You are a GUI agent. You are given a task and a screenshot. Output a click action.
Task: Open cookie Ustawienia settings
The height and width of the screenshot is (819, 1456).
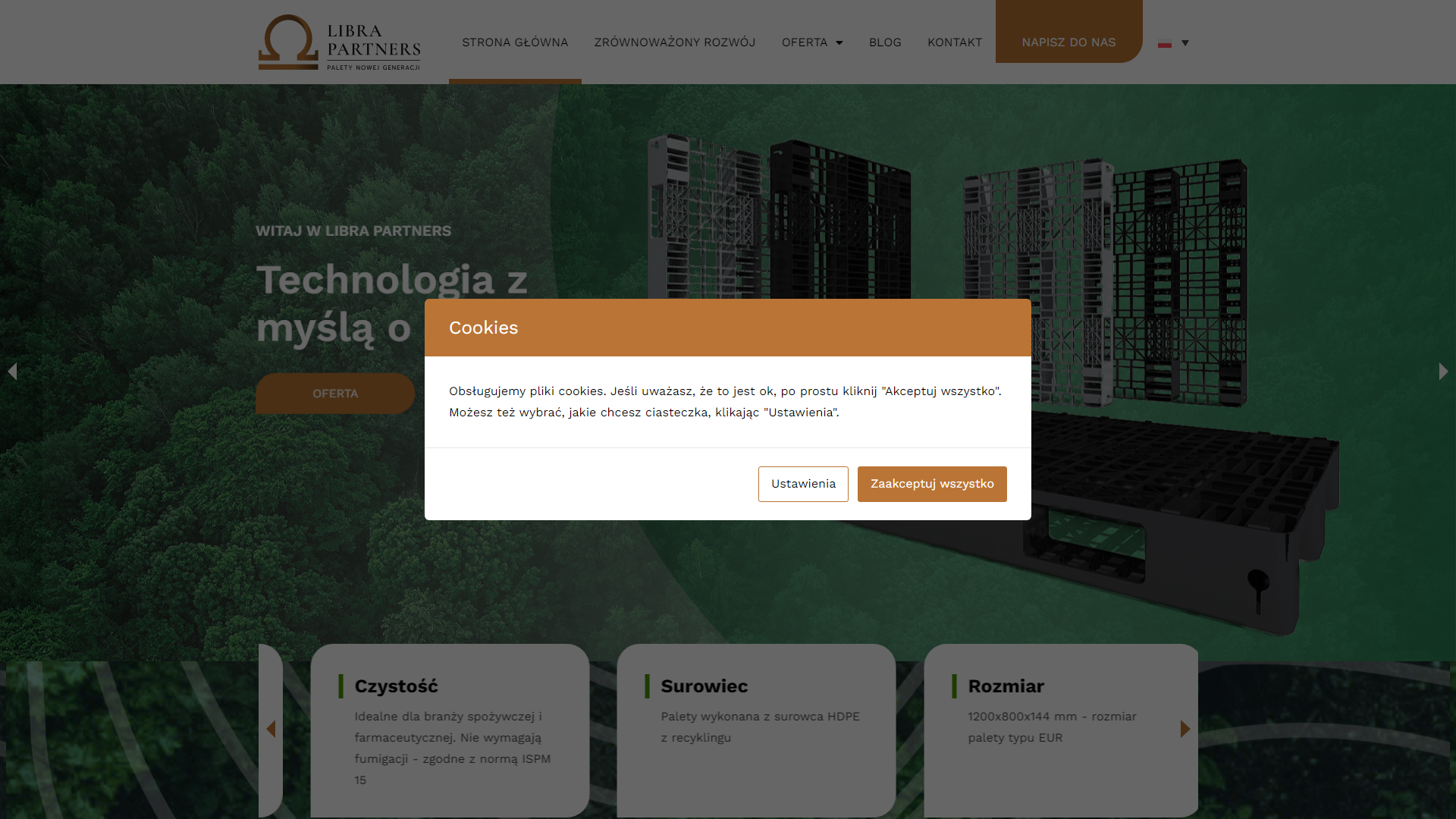803,484
